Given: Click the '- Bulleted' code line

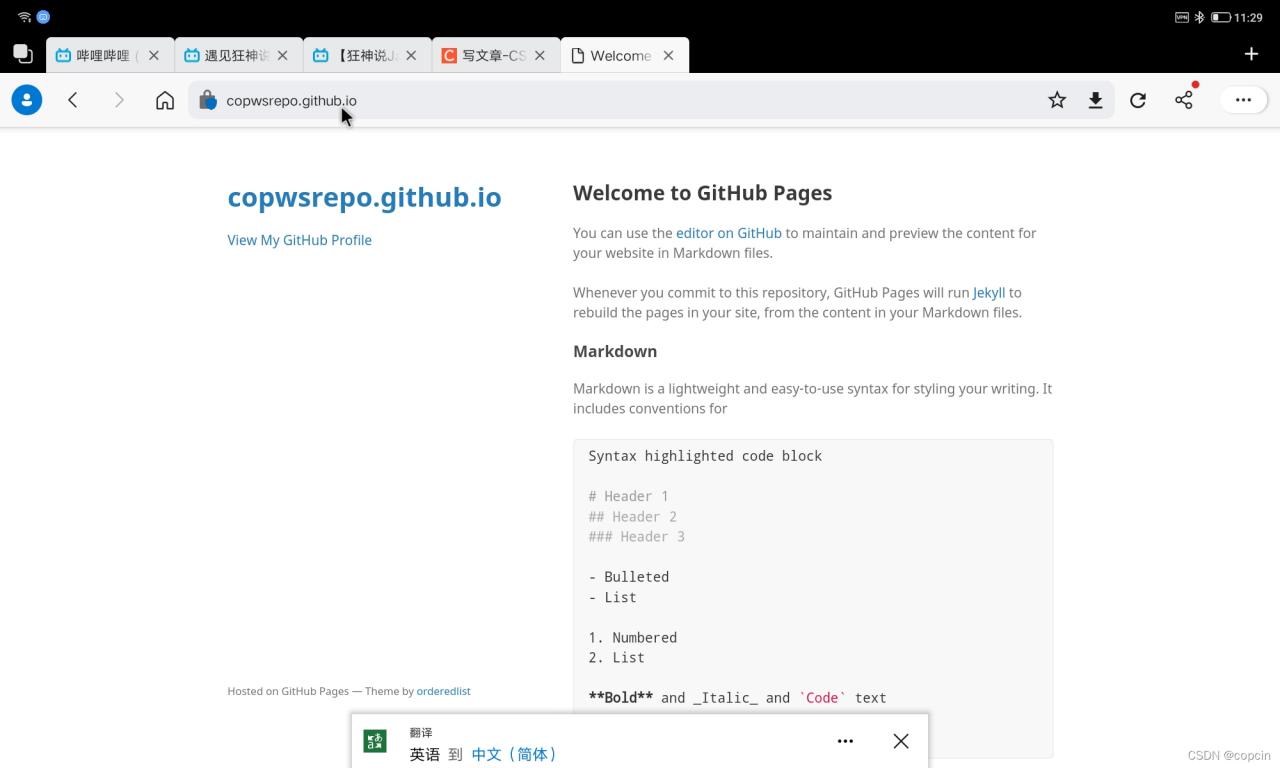Looking at the screenshot, I should (628, 577).
